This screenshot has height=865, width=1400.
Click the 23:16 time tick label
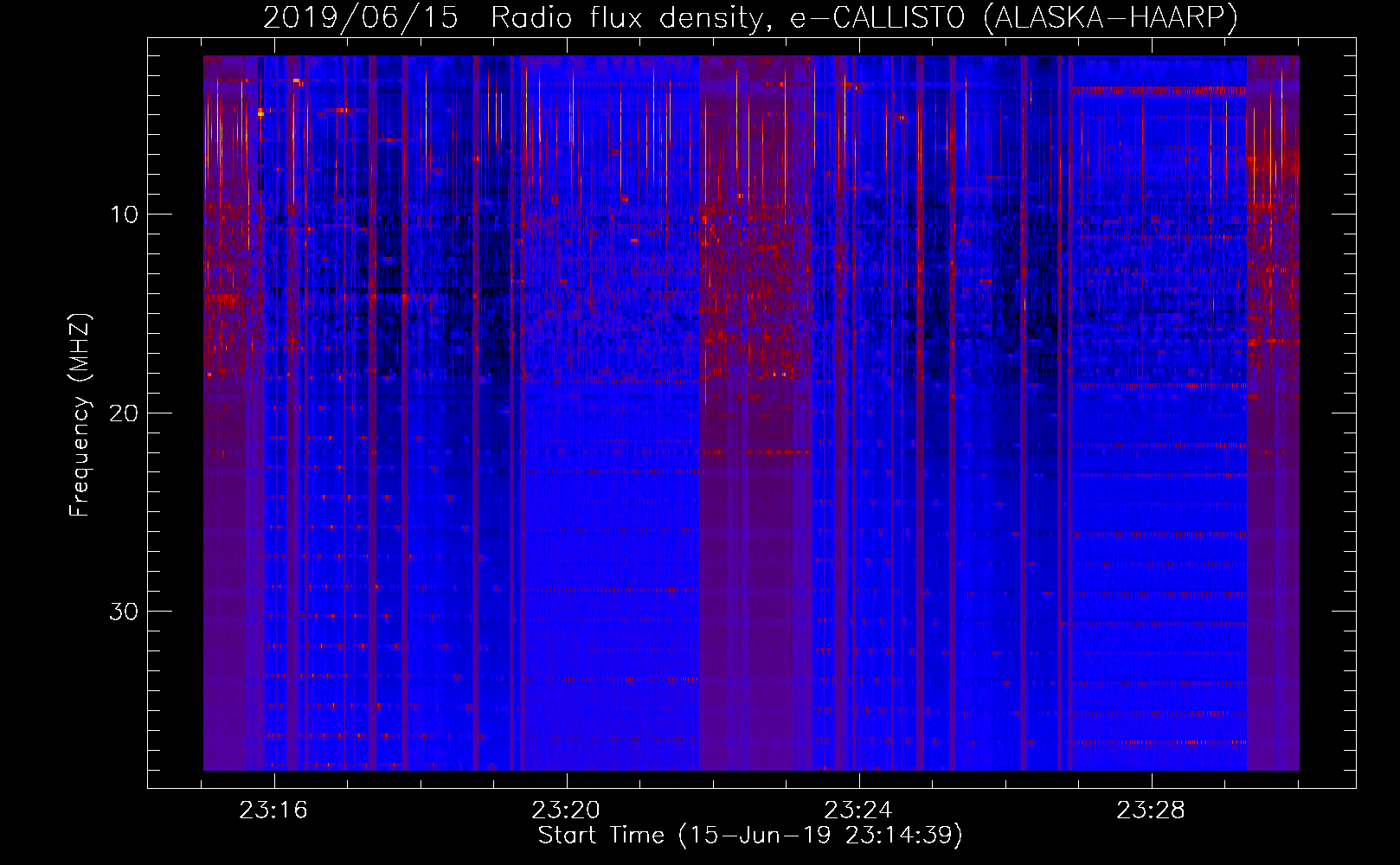pos(273,811)
